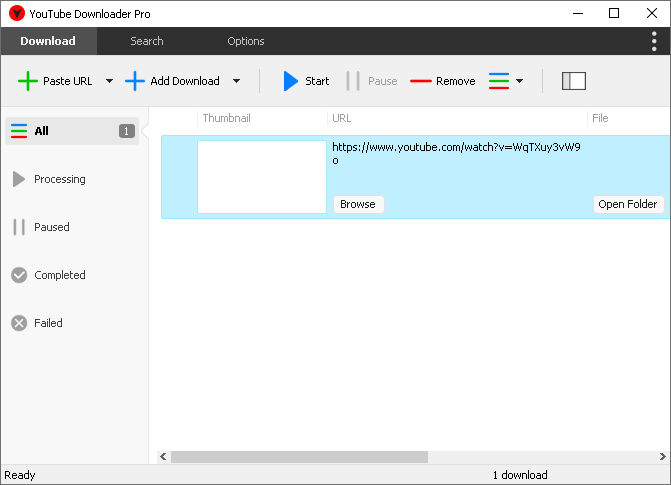
Task: Select the blank thumbnail of the download
Action: coord(262,177)
